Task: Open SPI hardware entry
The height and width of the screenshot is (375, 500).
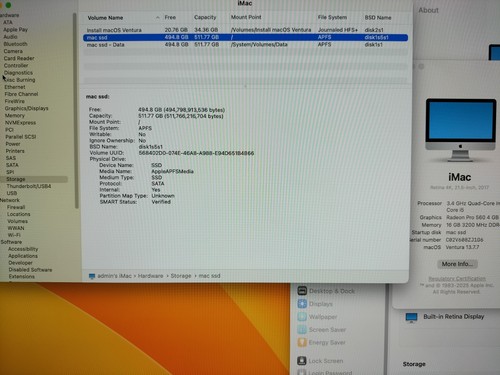Action: [10, 172]
